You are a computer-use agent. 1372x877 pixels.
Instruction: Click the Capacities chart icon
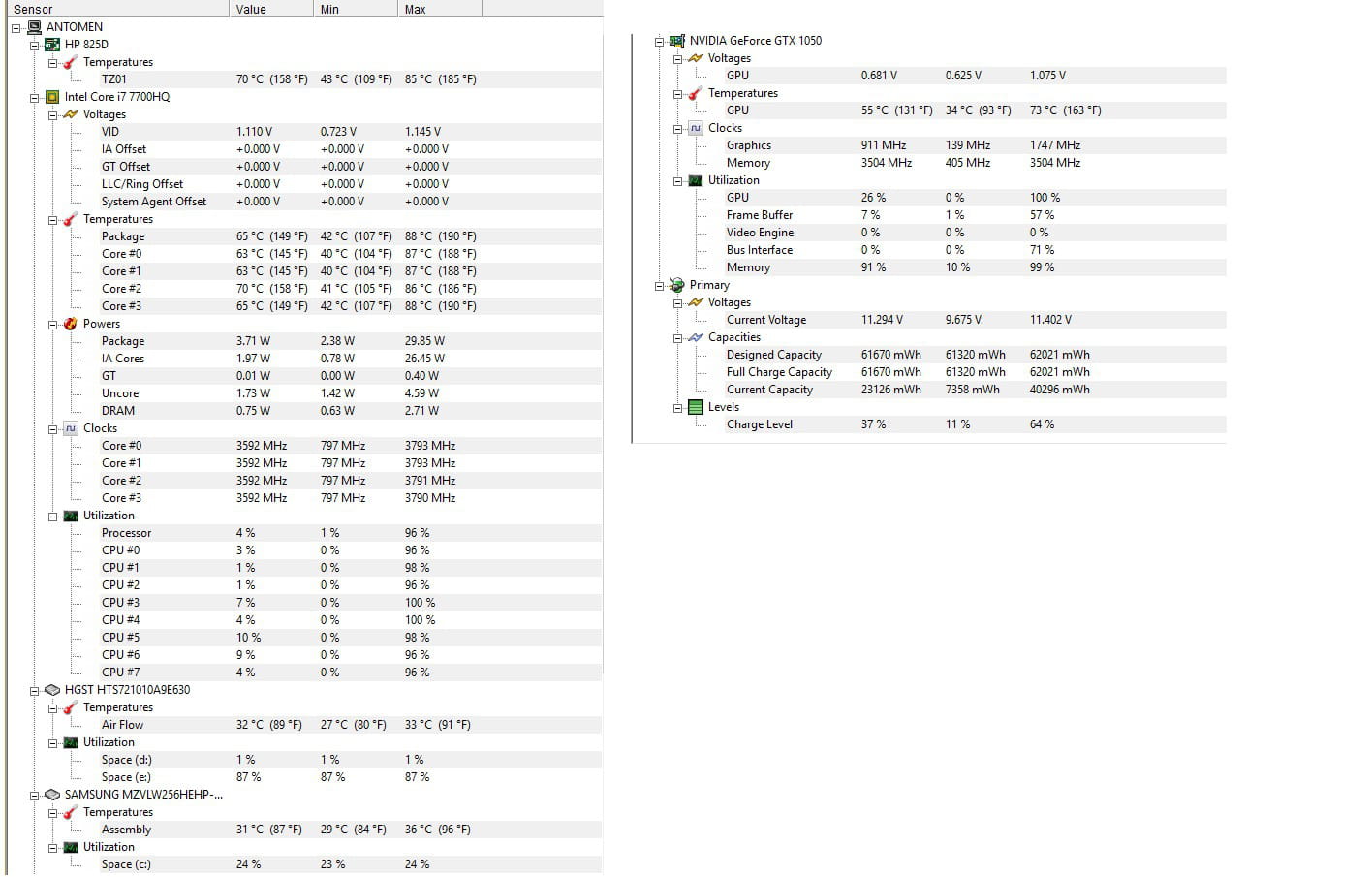696,337
